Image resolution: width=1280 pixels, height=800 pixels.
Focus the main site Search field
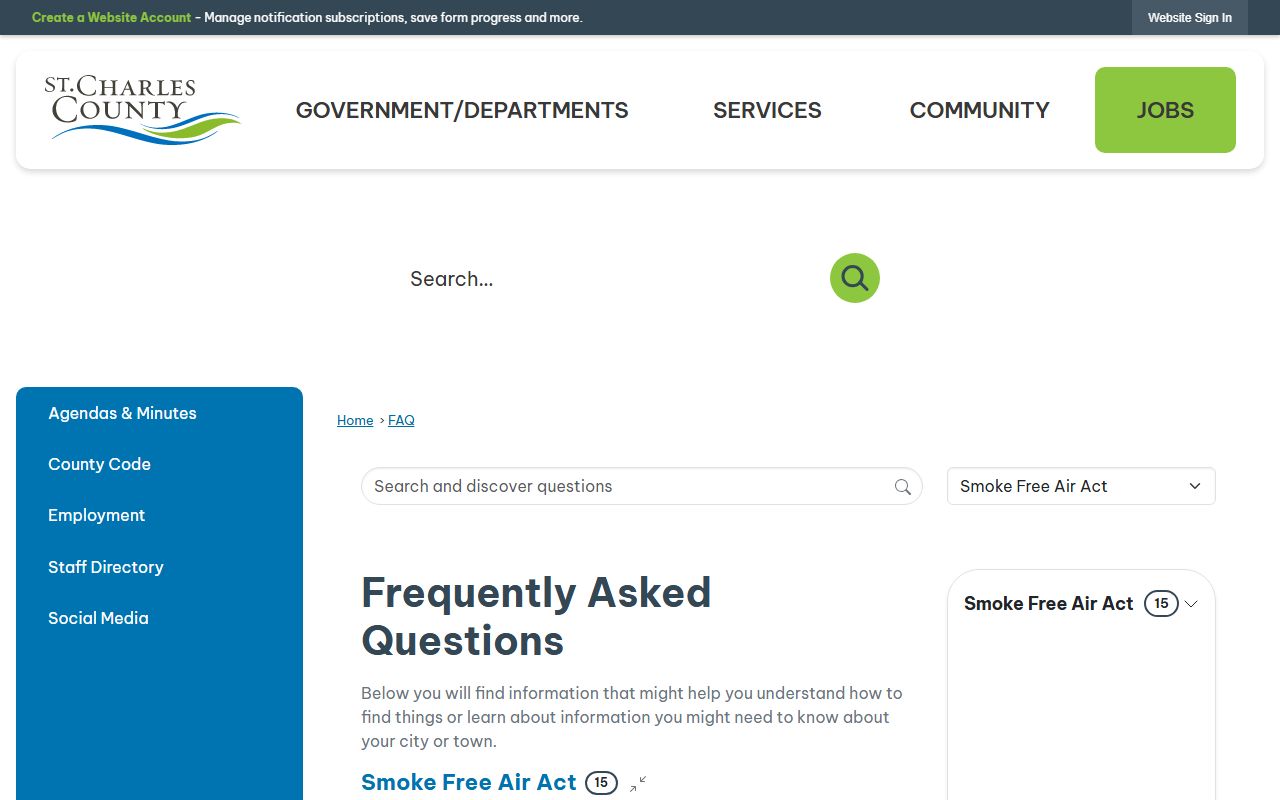point(610,279)
